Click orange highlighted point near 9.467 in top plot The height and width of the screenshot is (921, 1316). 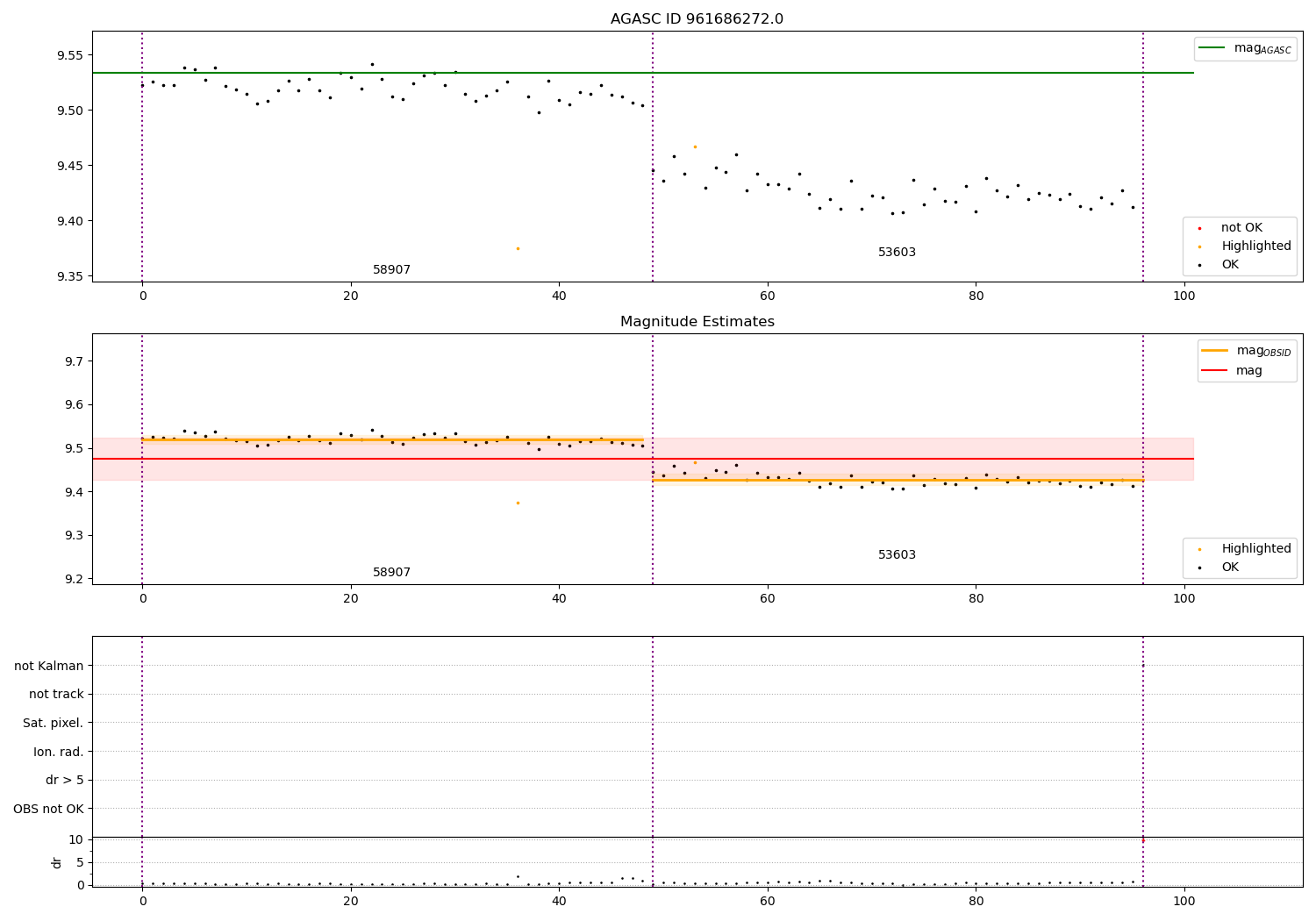click(695, 146)
